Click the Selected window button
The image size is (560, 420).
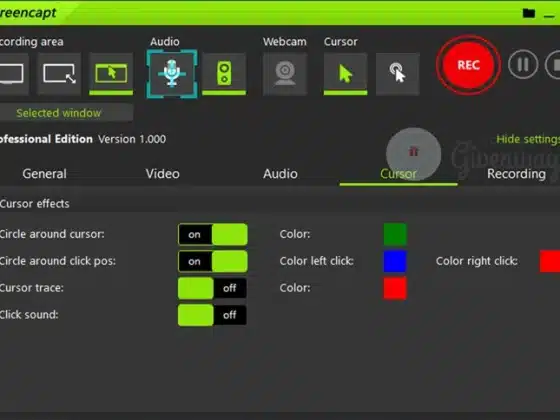[x=66, y=113]
